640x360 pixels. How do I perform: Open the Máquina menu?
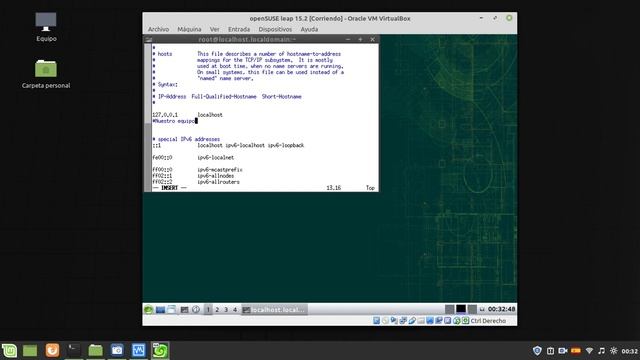(x=189, y=29)
